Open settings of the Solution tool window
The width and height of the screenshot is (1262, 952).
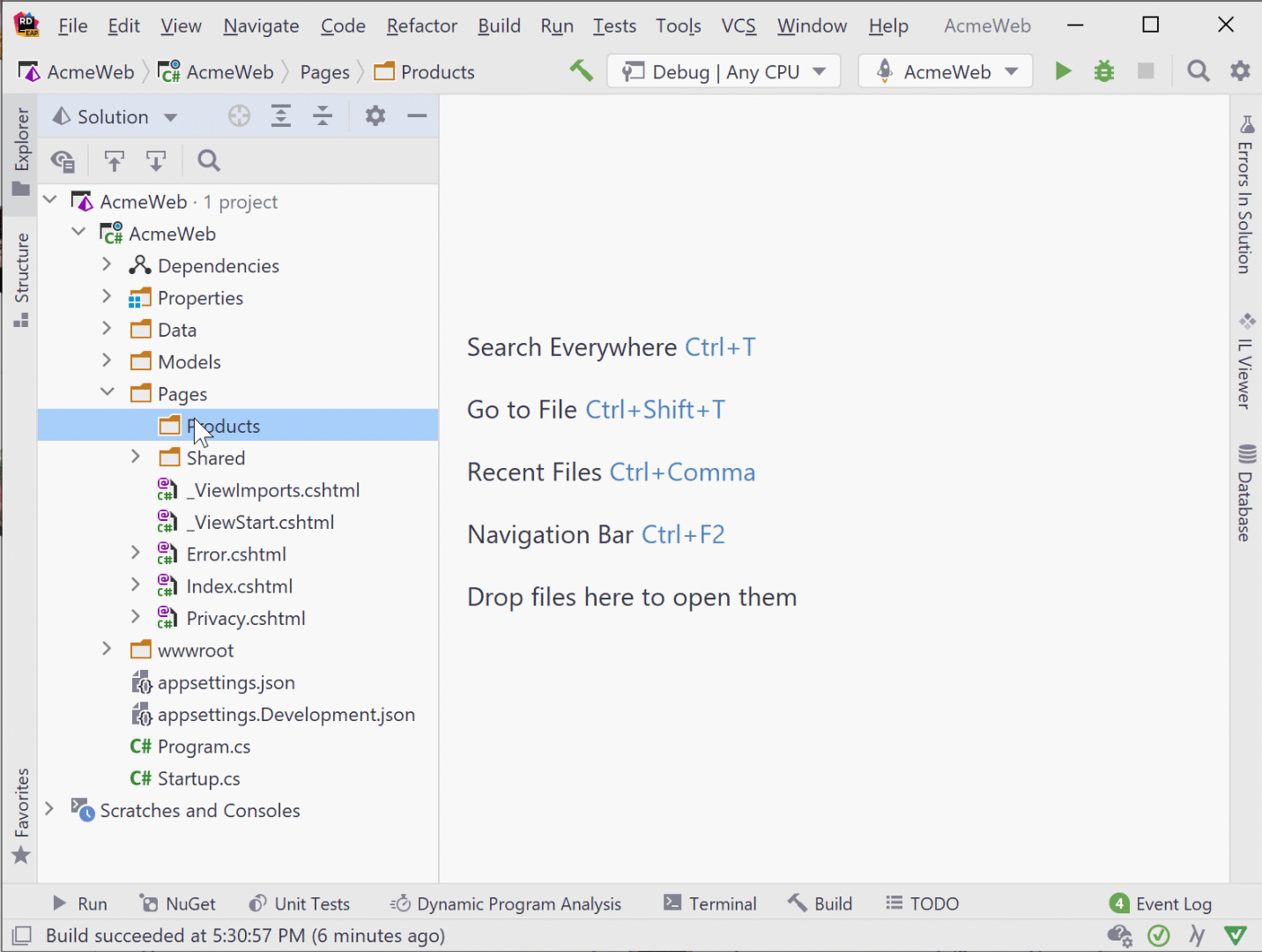click(375, 115)
